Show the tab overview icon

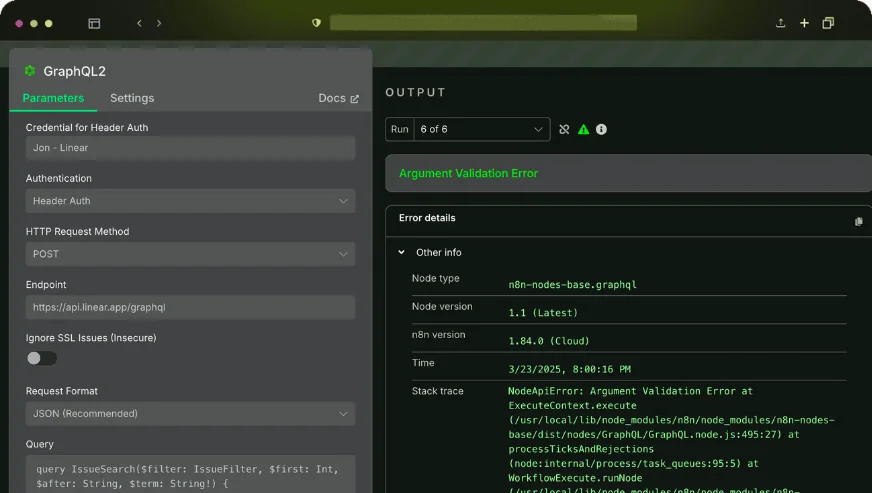[828, 23]
